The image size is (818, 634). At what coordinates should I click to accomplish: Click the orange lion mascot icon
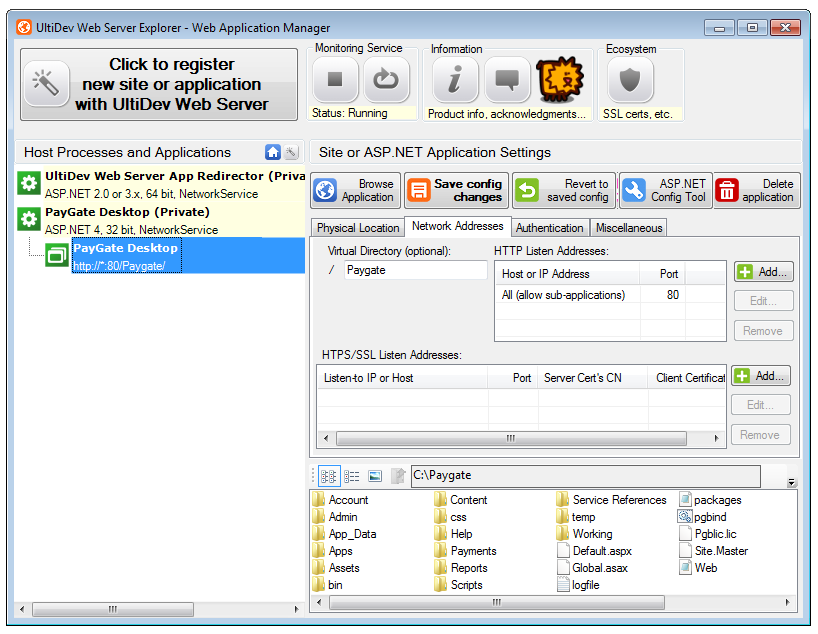(560, 79)
